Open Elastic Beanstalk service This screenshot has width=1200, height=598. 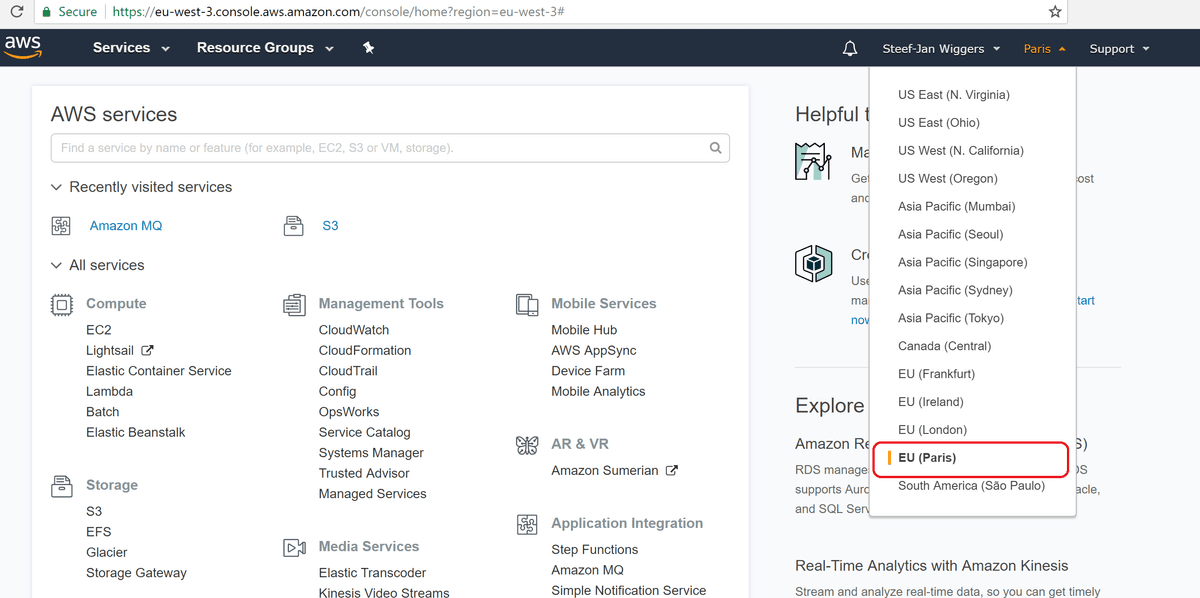point(136,433)
